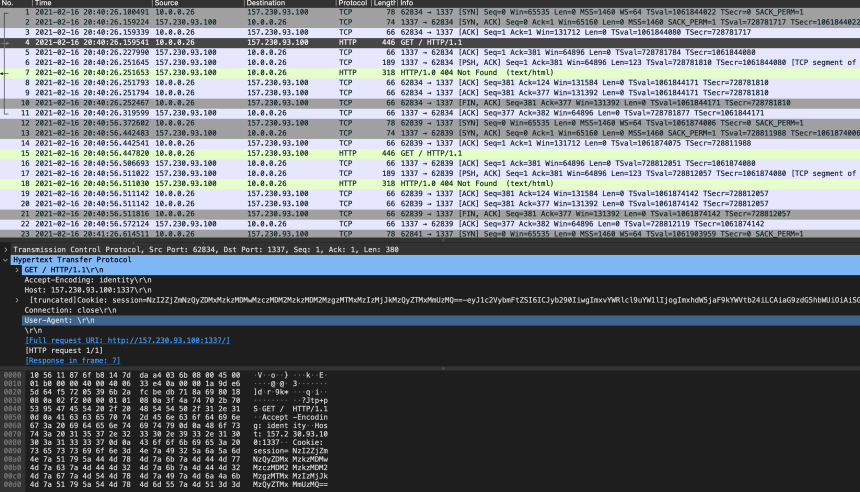Screen dimensions: 860x492
Task: Sort by the Info column header
Action: [629, 3]
